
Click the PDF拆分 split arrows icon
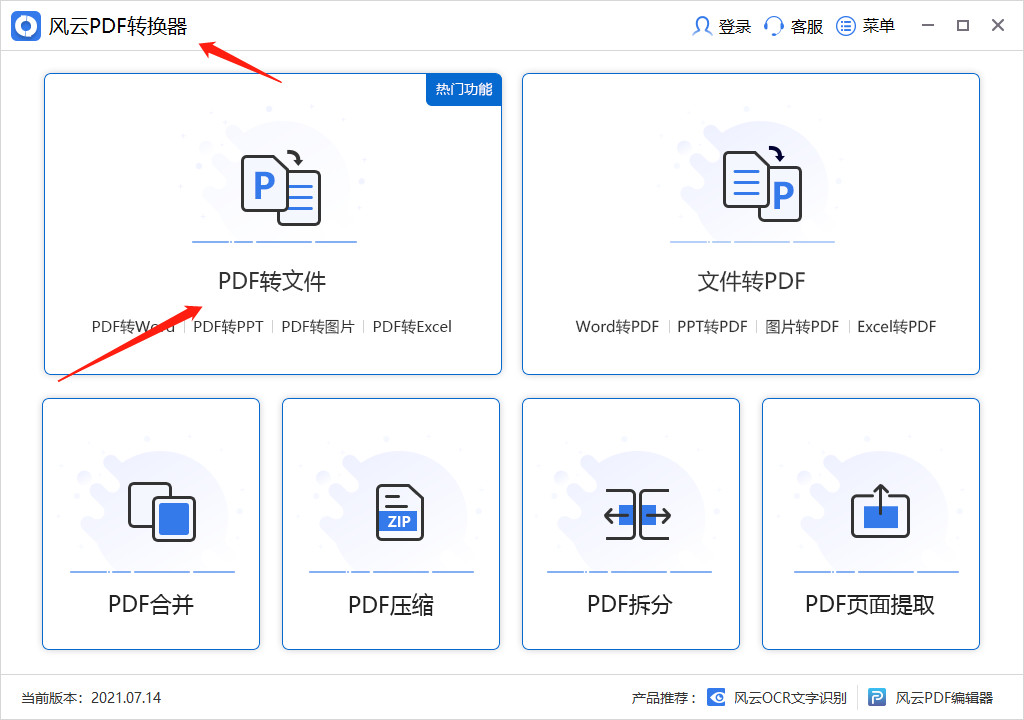pyautogui.click(x=637, y=515)
